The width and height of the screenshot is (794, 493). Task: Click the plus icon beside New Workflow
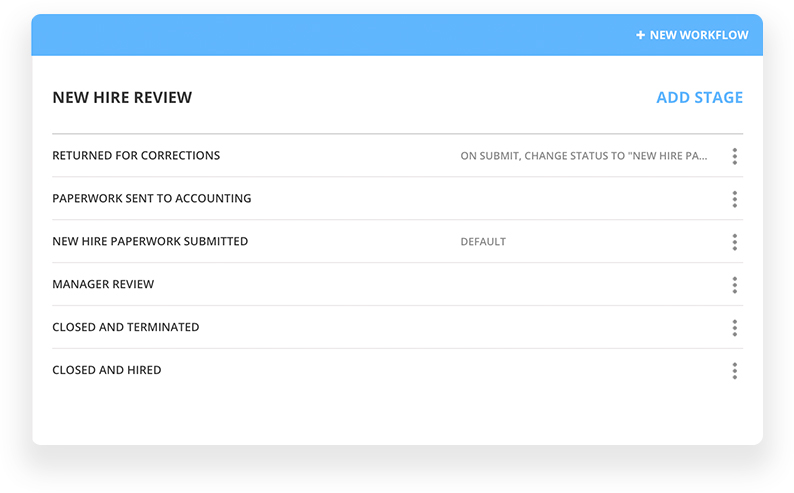(641, 35)
